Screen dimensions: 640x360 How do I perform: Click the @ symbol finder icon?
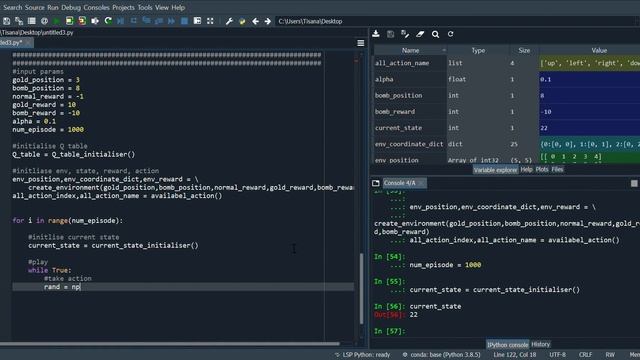(x=44, y=21)
